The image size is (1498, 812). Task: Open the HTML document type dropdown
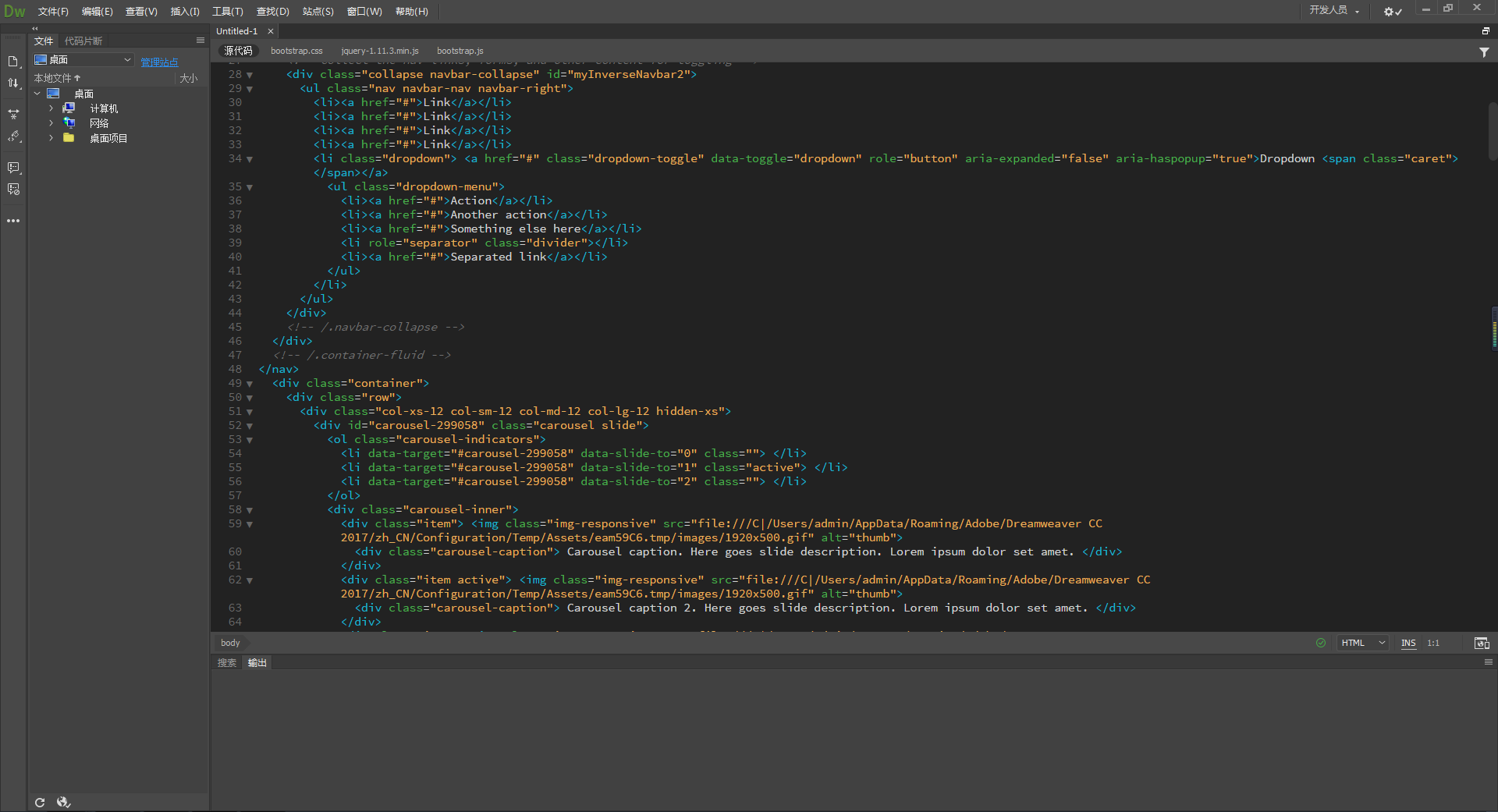click(1361, 643)
